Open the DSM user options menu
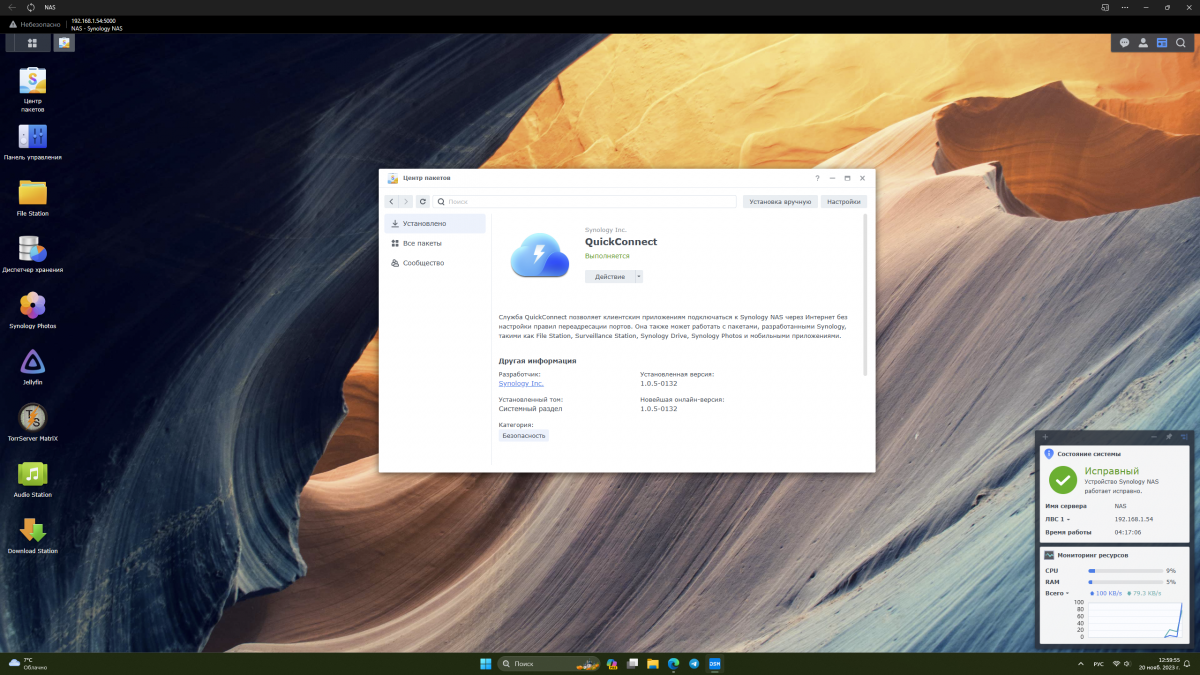The height and width of the screenshot is (675, 1200). pyautogui.click(x=1143, y=43)
